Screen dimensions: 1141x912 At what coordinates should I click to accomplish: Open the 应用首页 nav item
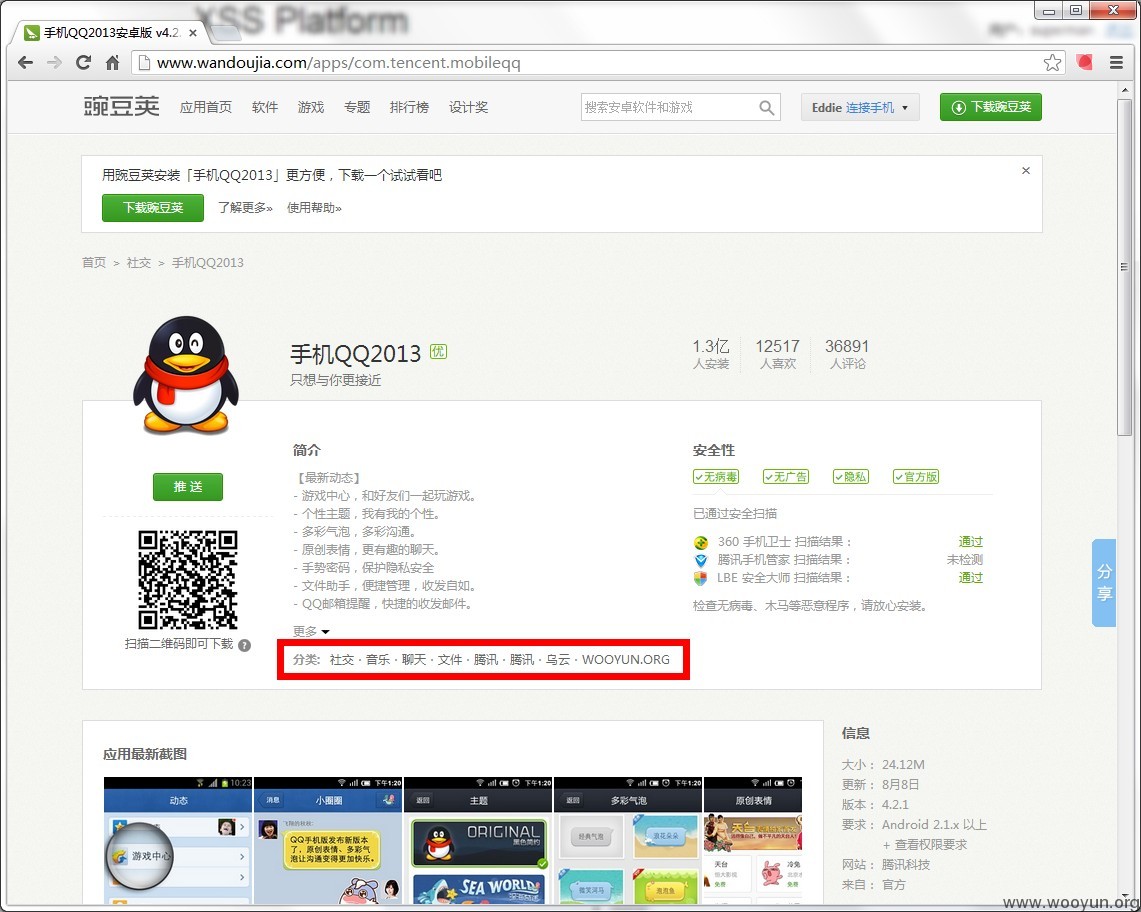pos(206,107)
